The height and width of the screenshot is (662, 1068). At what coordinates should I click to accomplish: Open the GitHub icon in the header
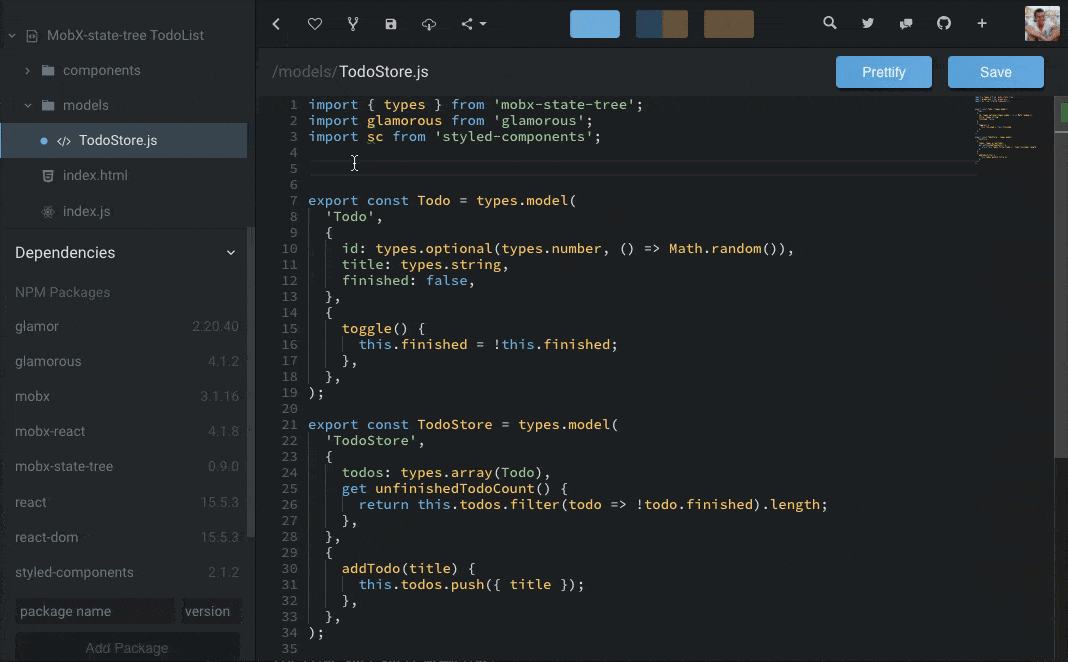[943, 22]
